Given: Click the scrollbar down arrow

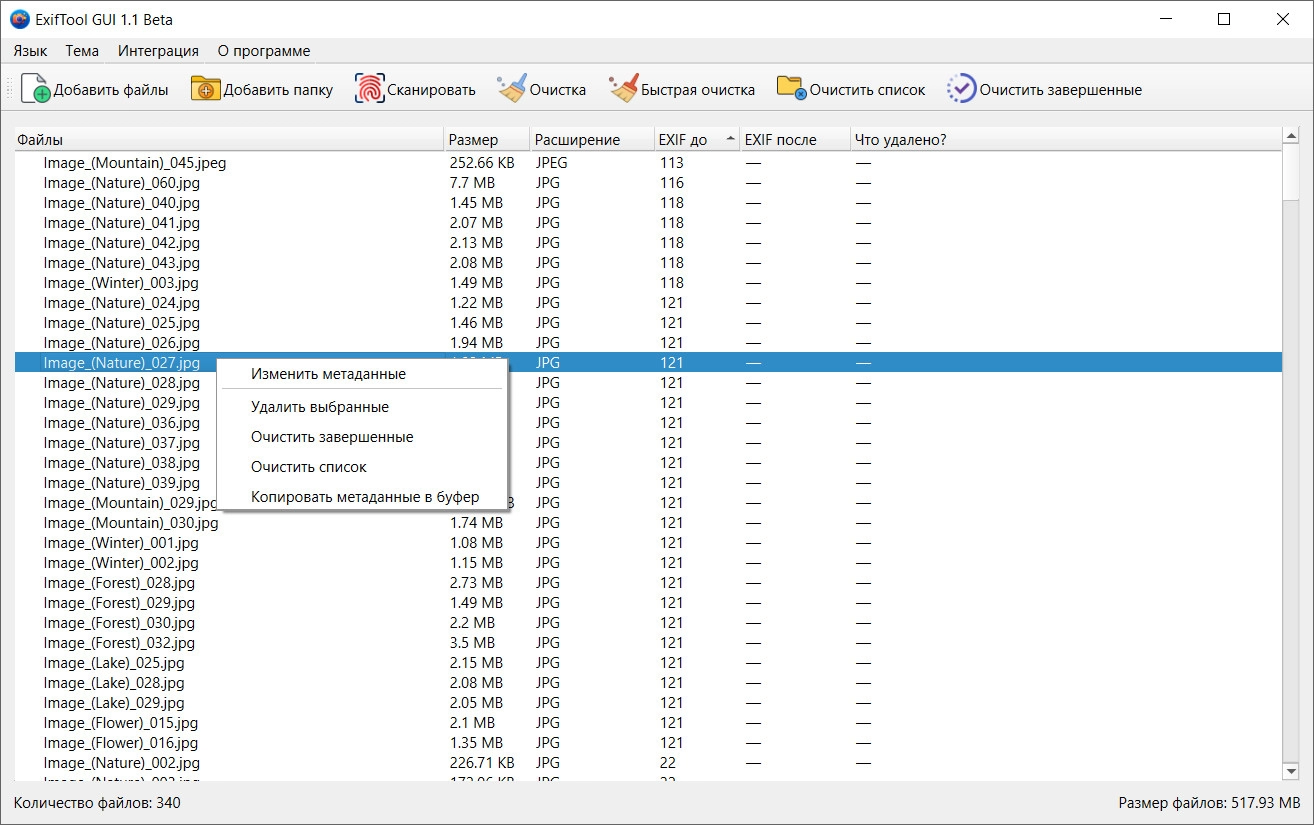Looking at the screenshot, I should 1291,772.
